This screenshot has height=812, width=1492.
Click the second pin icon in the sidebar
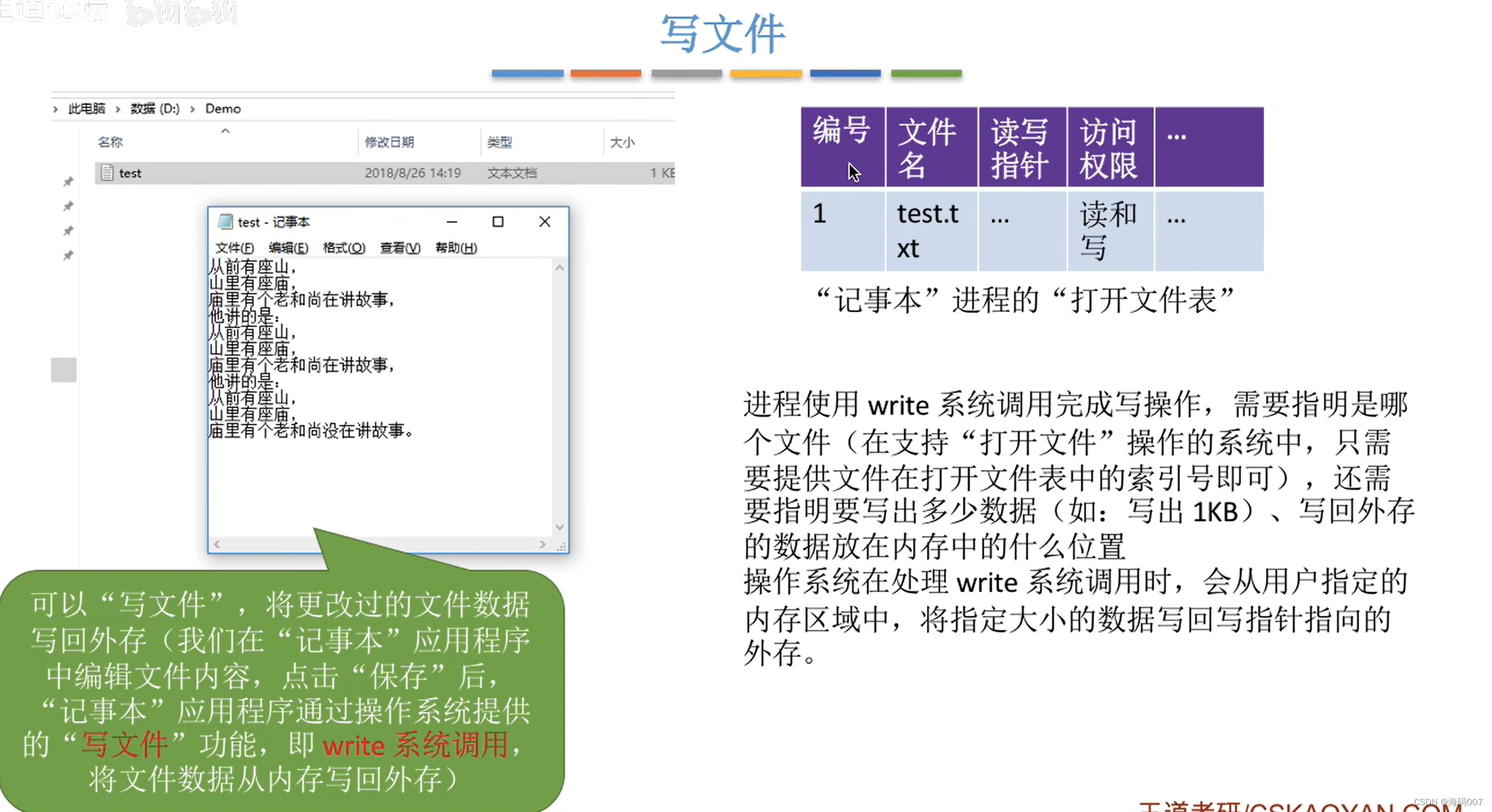68,206
